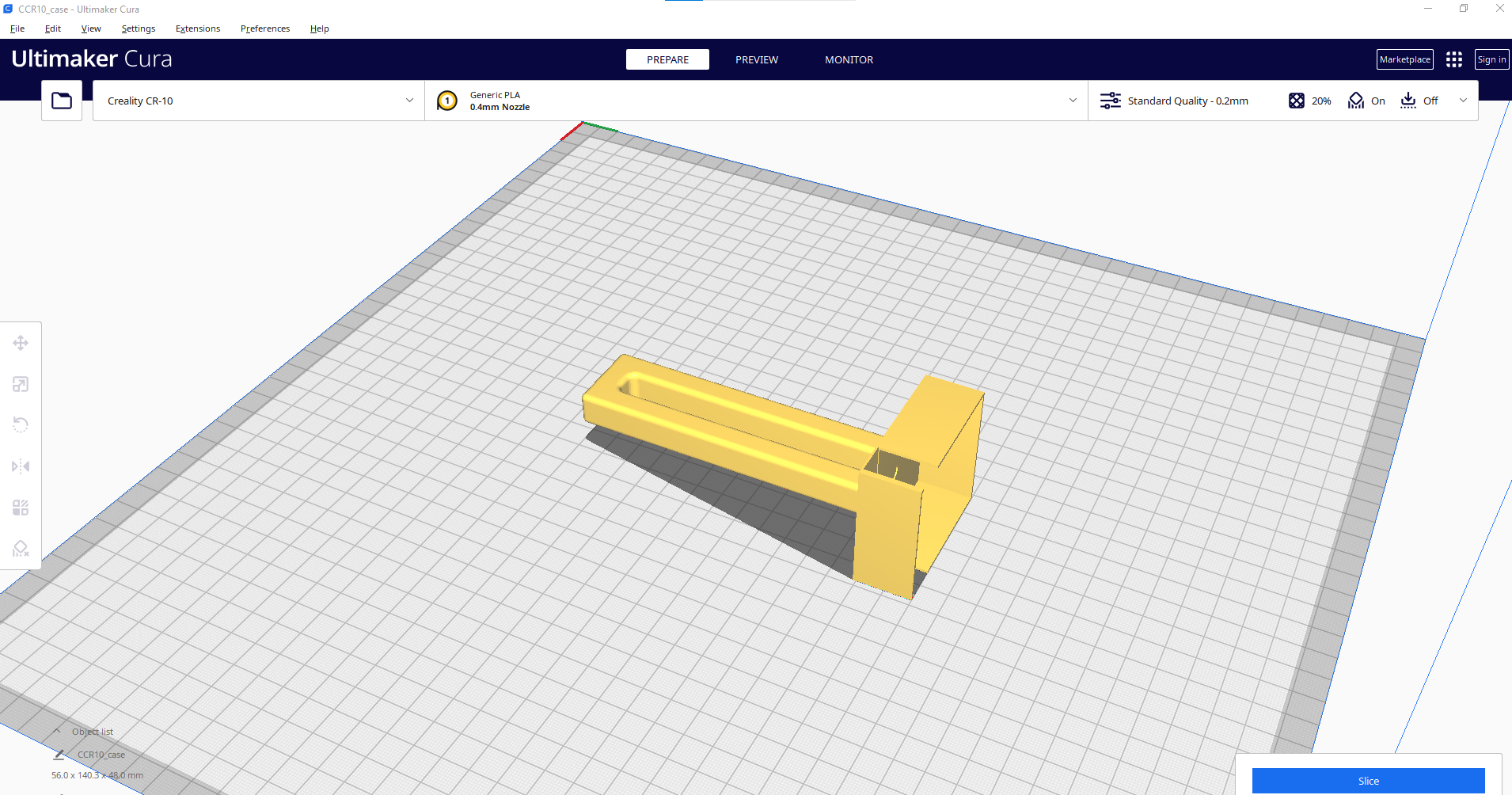Click the Ultimaker Cura logo

[x=92, y=59]
